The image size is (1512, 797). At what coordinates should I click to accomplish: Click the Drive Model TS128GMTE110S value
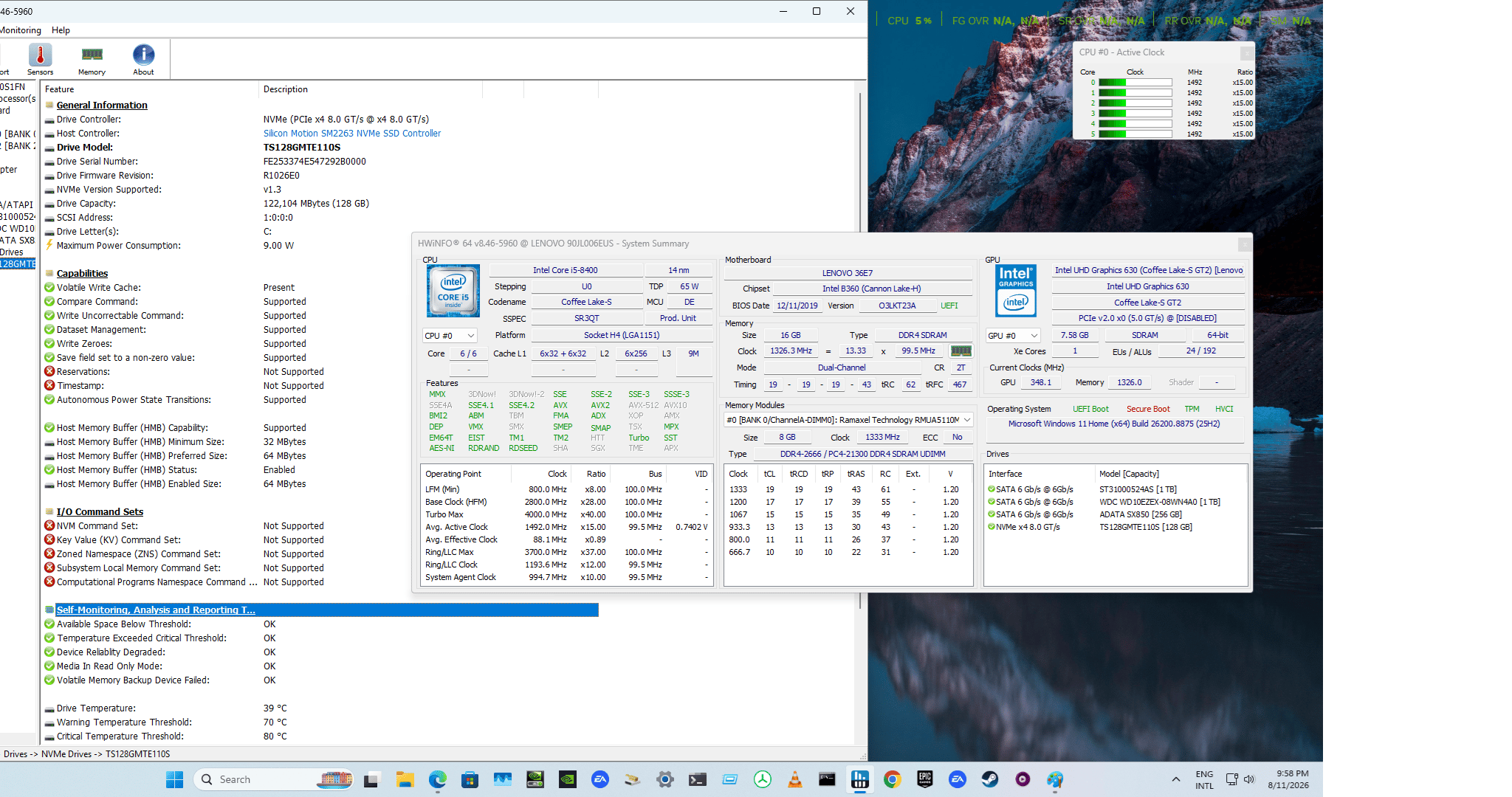[302, 148]
